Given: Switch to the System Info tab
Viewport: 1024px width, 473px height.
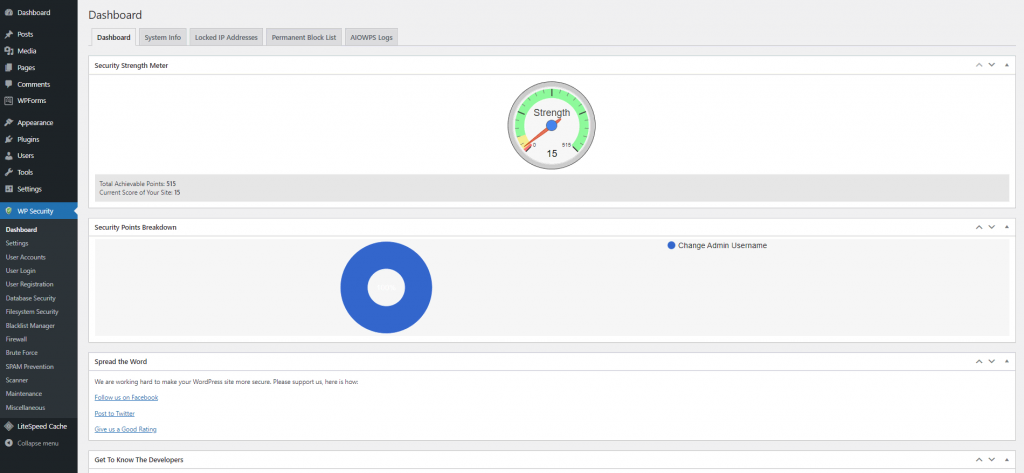Looking at the screenshot, I should point(162,37).
